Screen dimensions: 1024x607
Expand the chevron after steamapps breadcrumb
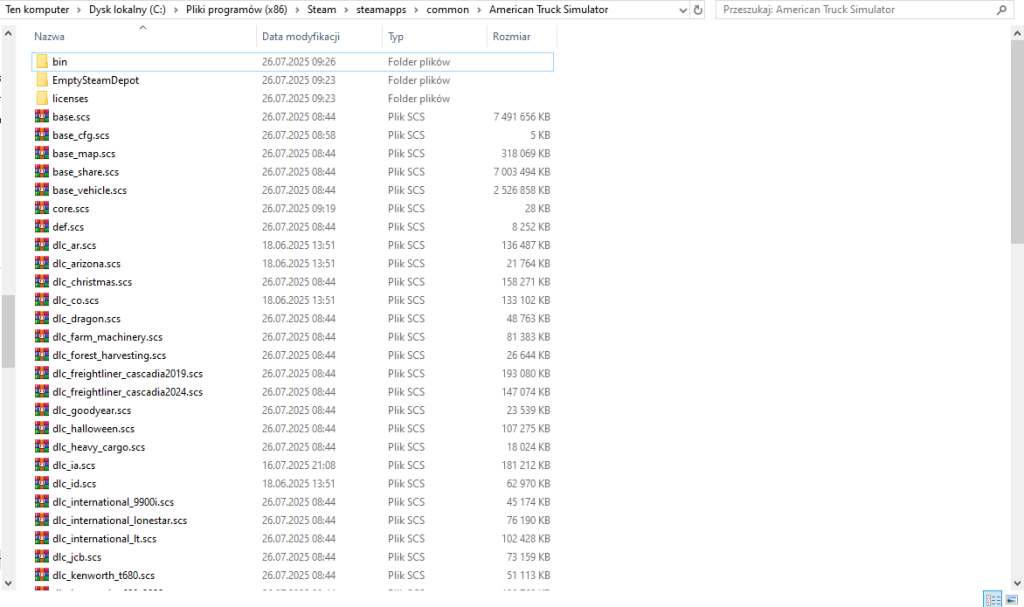click(416, 10)
